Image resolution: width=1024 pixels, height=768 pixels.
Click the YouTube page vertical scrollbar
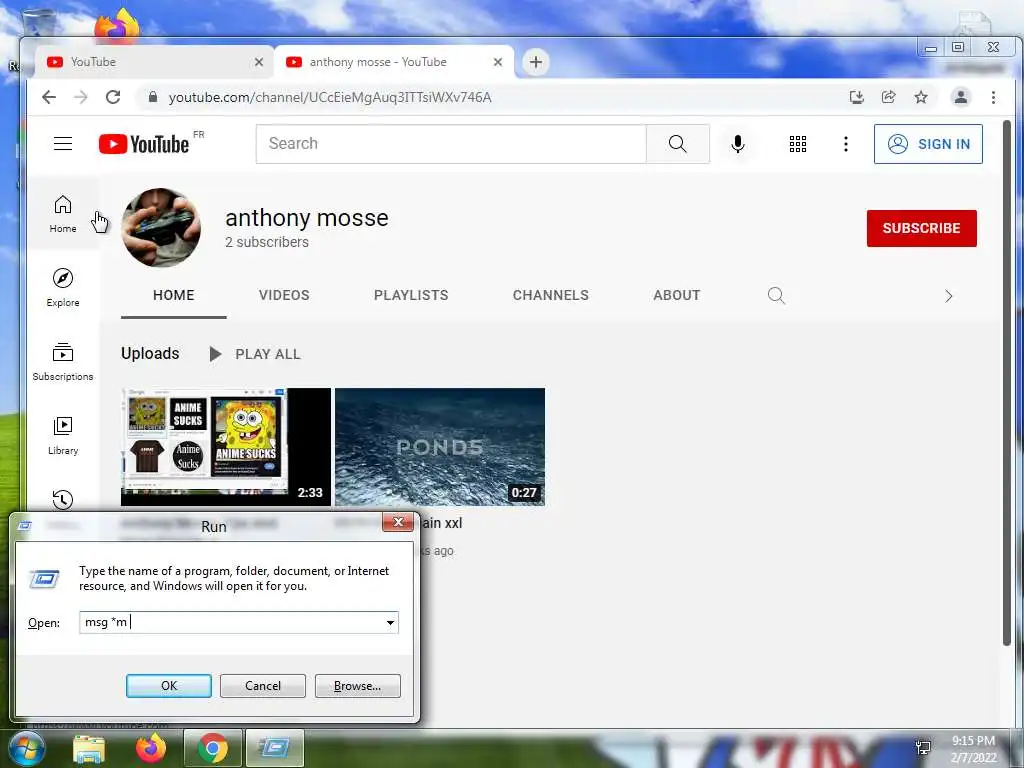1007,383
